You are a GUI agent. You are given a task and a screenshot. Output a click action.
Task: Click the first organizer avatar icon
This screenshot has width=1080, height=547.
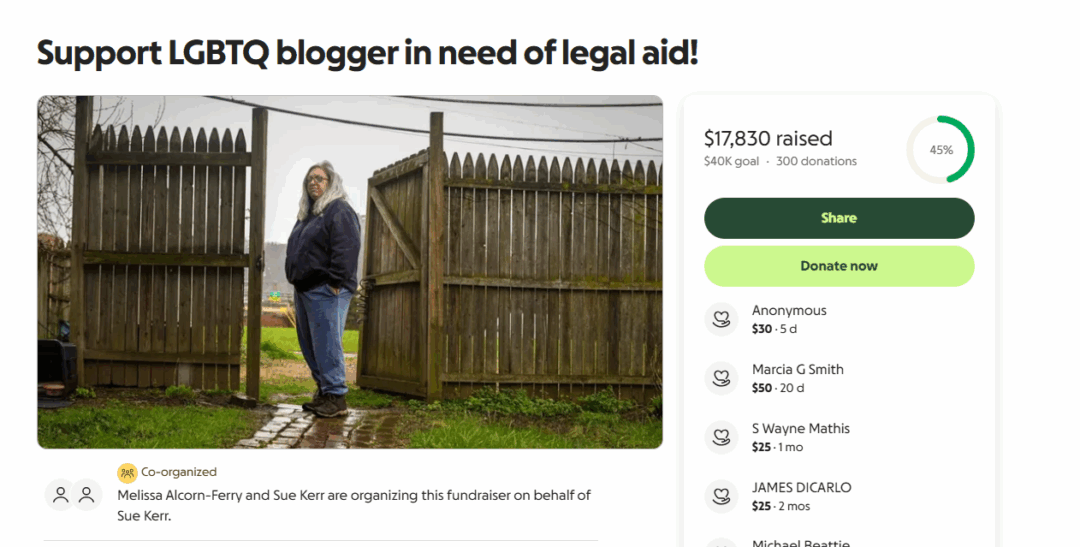[x=61, y=495]
